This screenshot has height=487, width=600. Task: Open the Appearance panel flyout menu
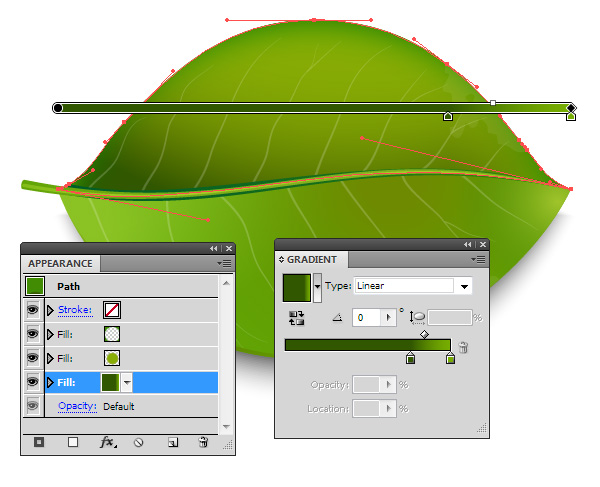click(225, 263)
